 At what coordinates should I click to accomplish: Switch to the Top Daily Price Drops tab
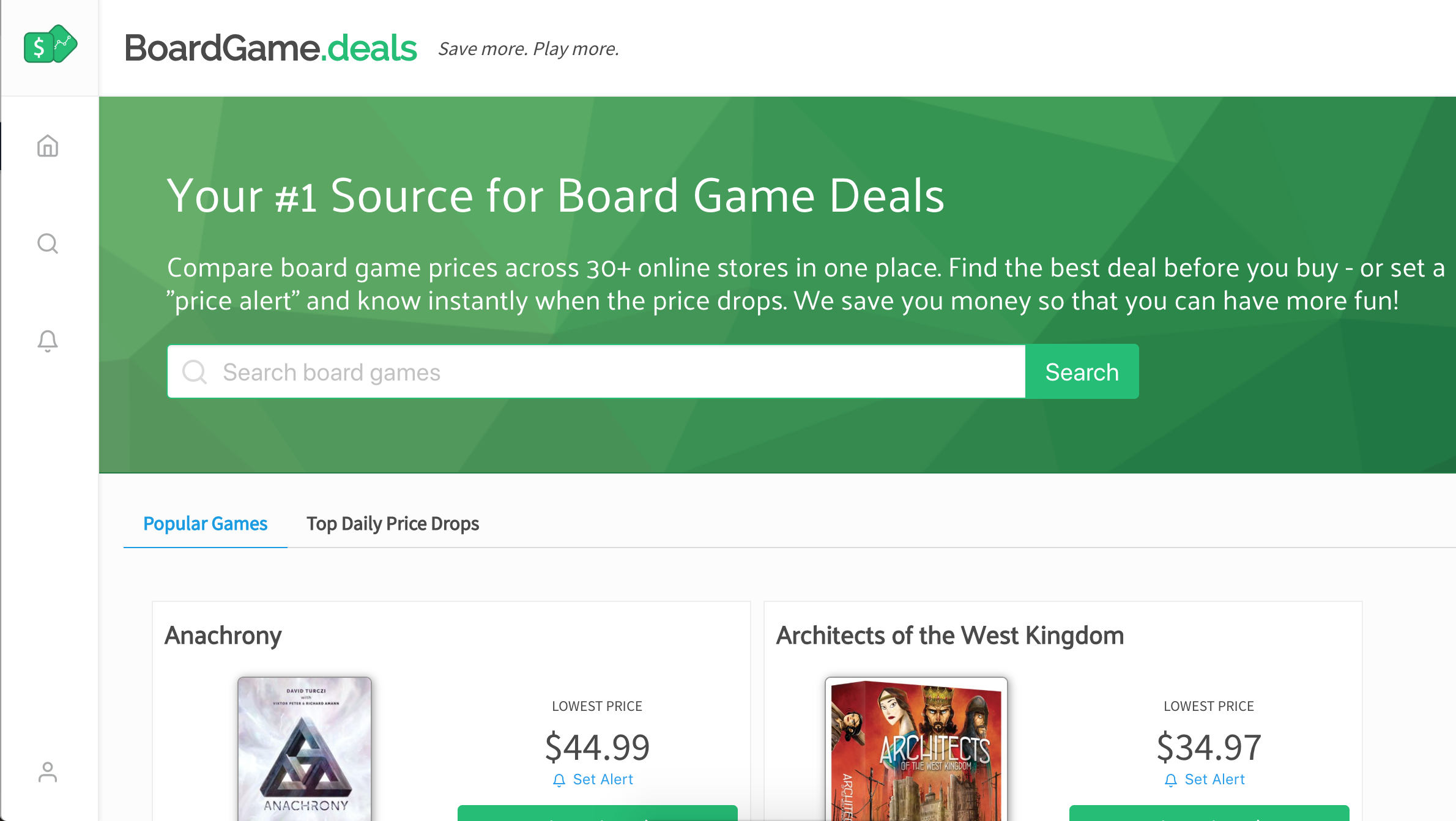(392, 524)
